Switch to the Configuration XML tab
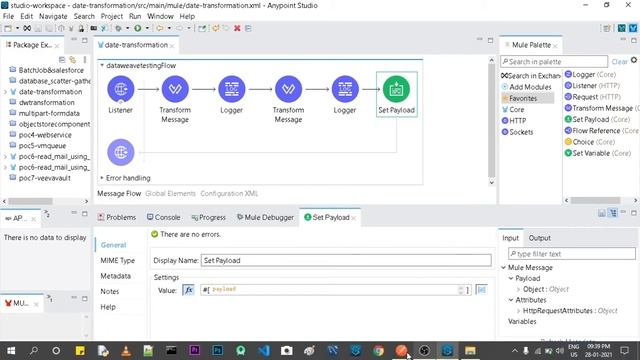Image resolution: width=640 pixels, height=360 pixels. click(x=229, y=193)
